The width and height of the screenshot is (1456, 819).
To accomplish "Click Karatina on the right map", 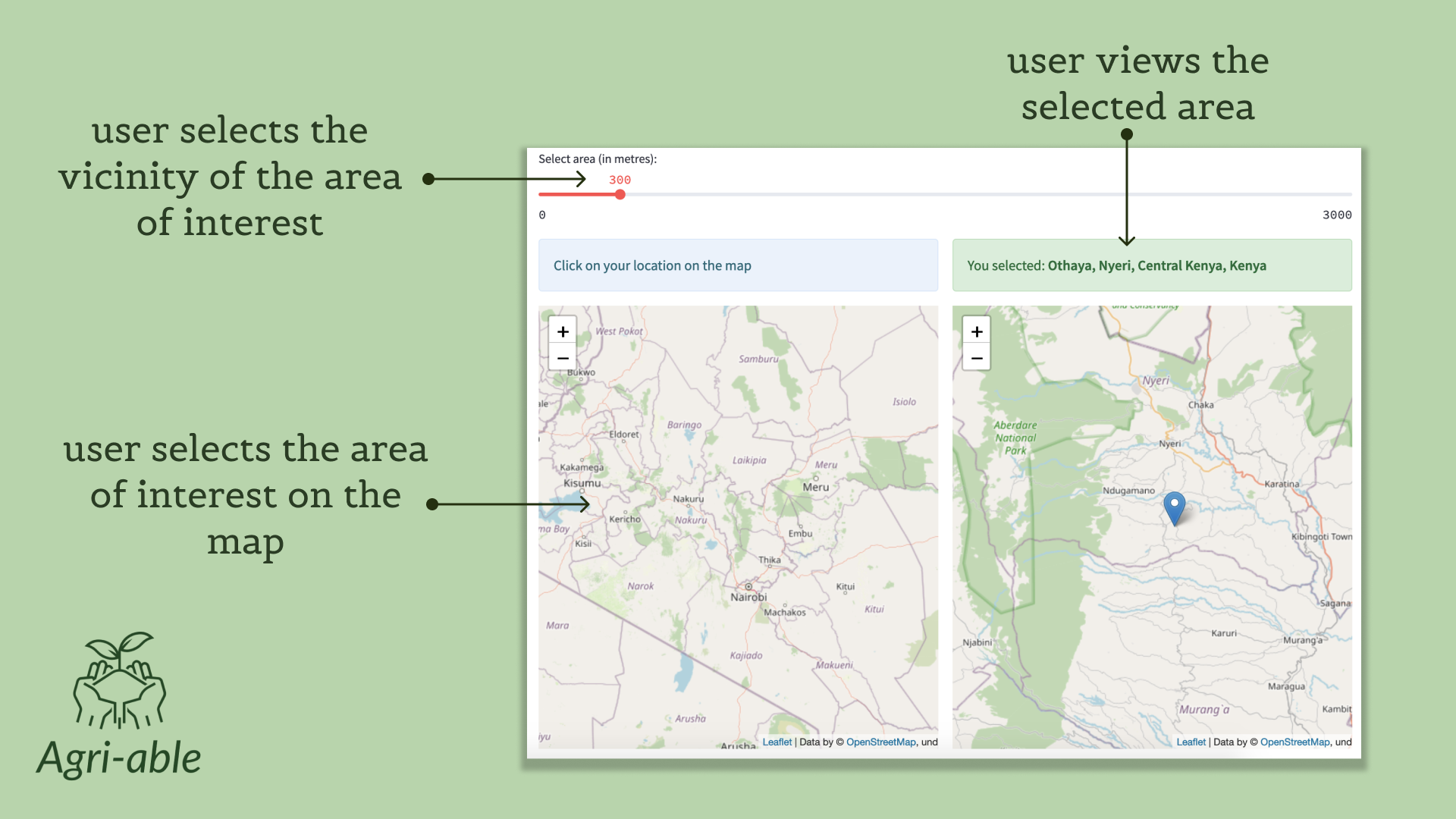I will click(x=1282, y=484).
